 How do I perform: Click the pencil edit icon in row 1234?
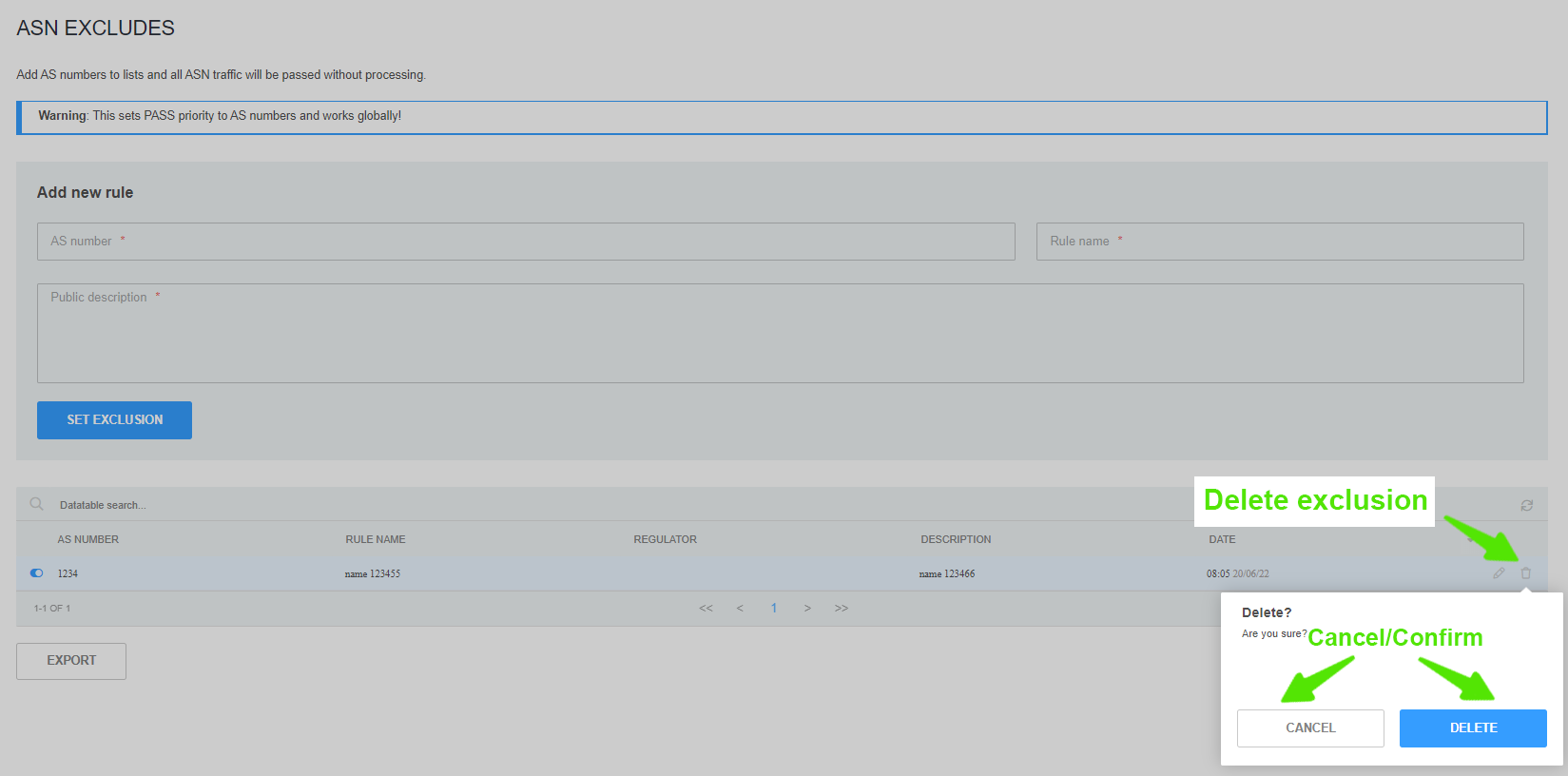click(1499, 573)
